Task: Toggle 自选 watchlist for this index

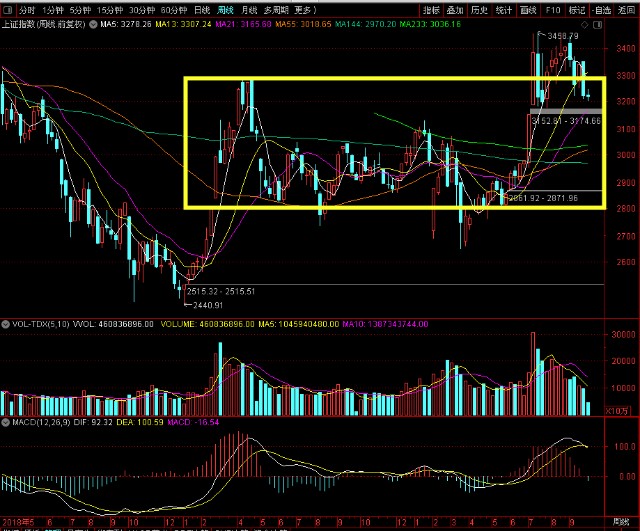Action: (602, 9)
